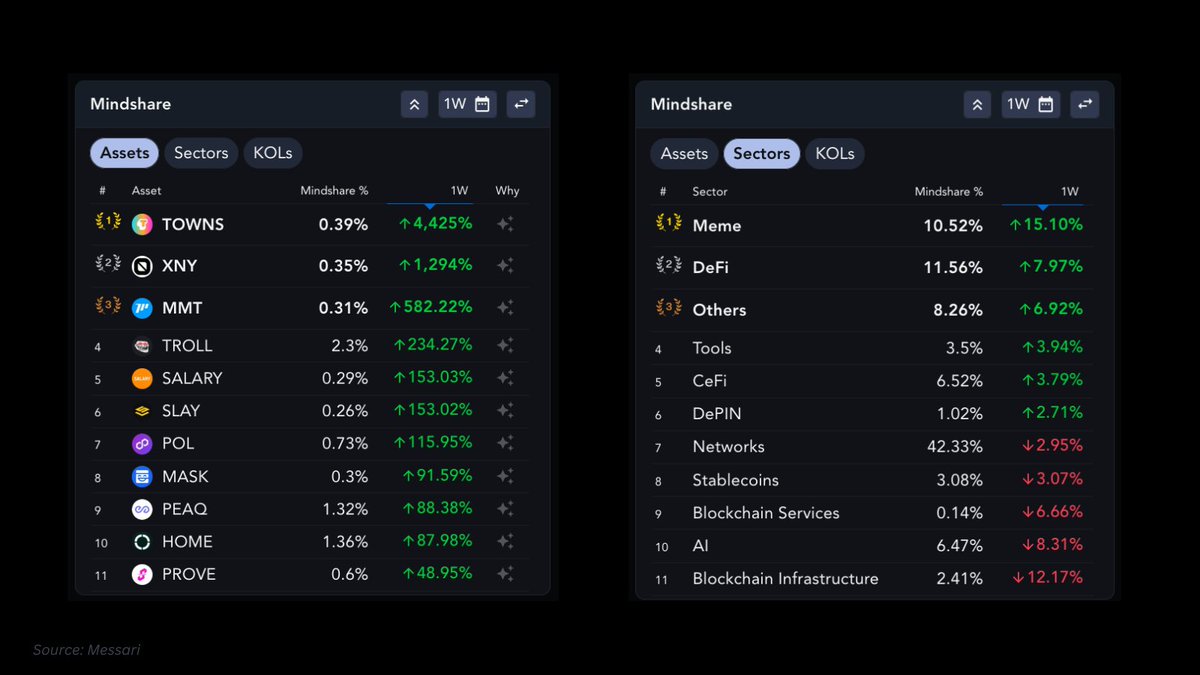The width and height of the screenshot is (1200, 675).
Task: Switch to Assets tab in right panel
Action: coord(684,153)
